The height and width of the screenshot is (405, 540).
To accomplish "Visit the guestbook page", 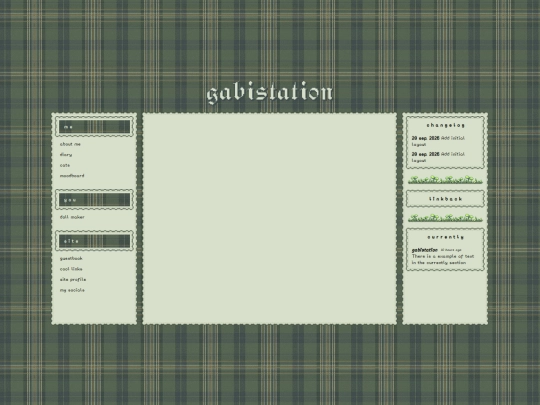I will pos(71,258).
